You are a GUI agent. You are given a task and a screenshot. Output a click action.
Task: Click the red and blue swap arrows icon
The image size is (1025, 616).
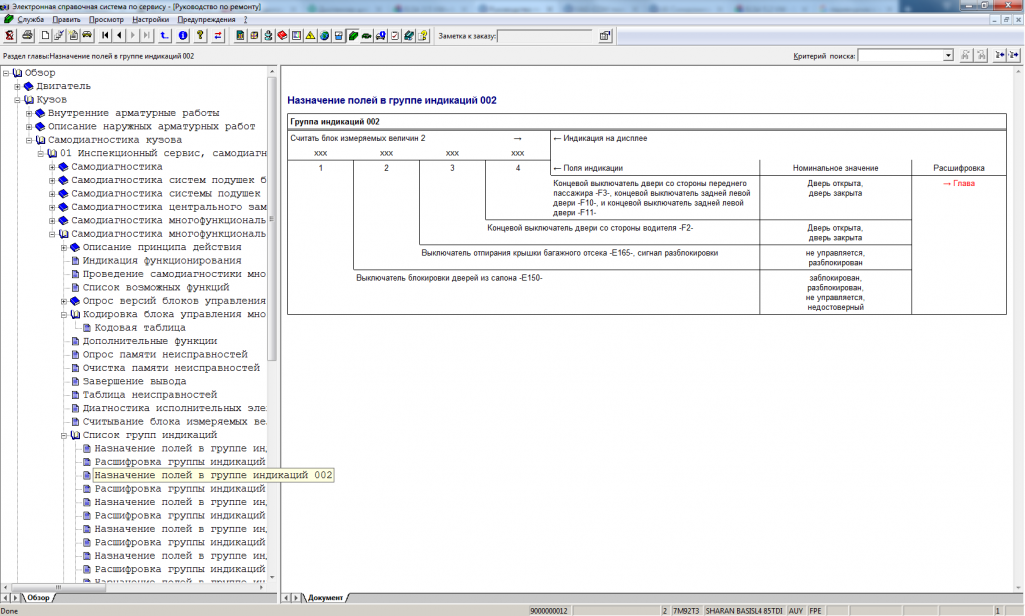[218, 35]
